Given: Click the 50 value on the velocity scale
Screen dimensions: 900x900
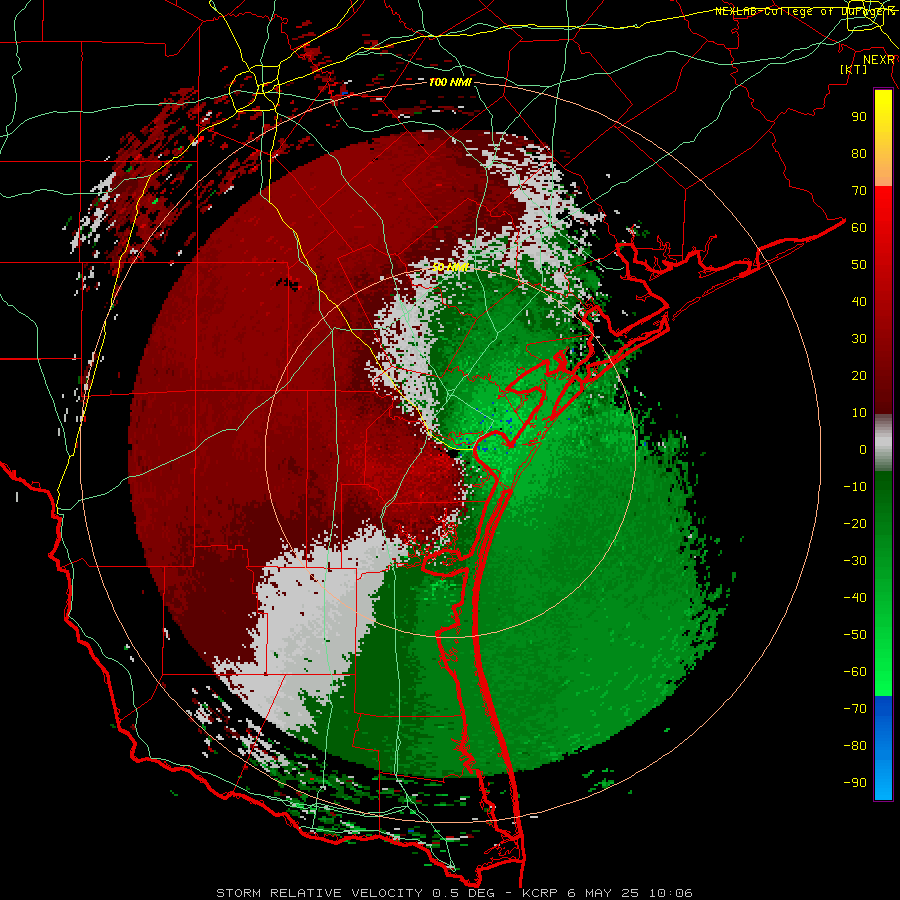Looking at the screenshot, I should [x=859, y=265].
